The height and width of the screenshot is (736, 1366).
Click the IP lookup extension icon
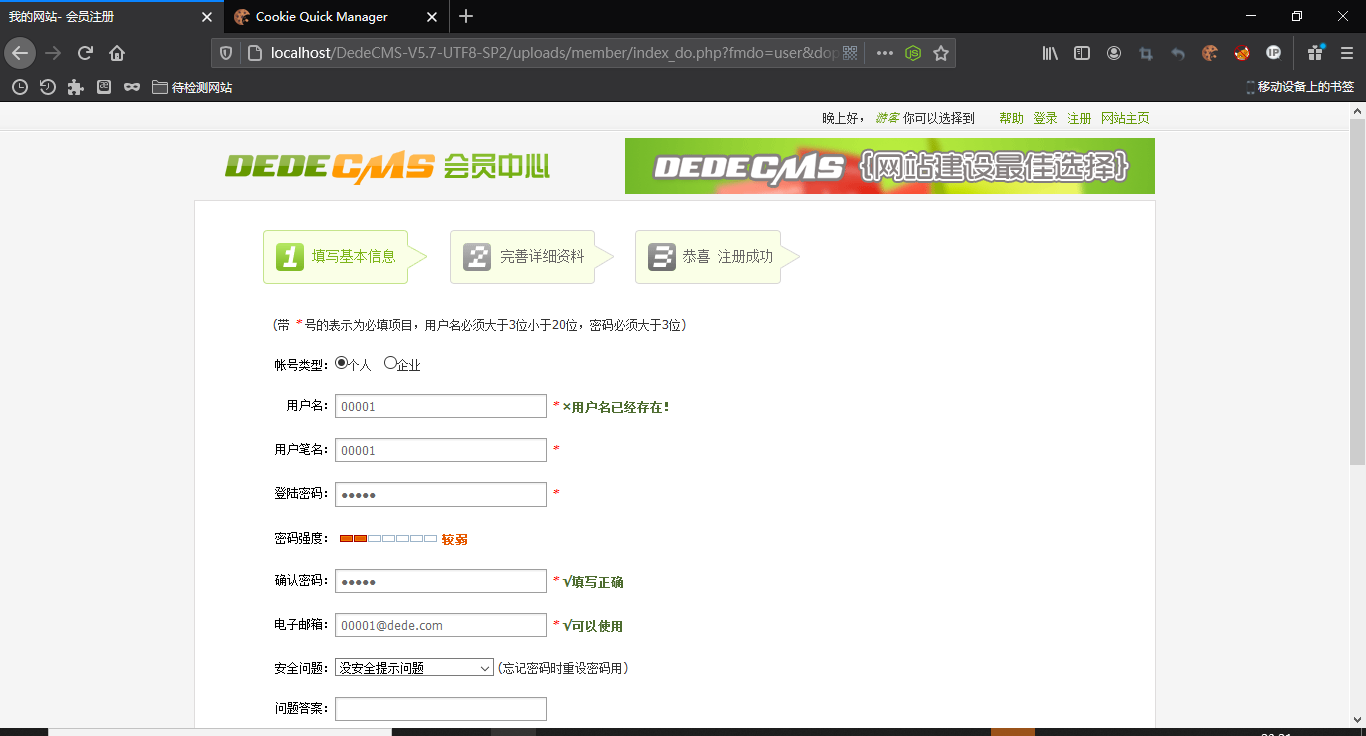pos(1273,53)
